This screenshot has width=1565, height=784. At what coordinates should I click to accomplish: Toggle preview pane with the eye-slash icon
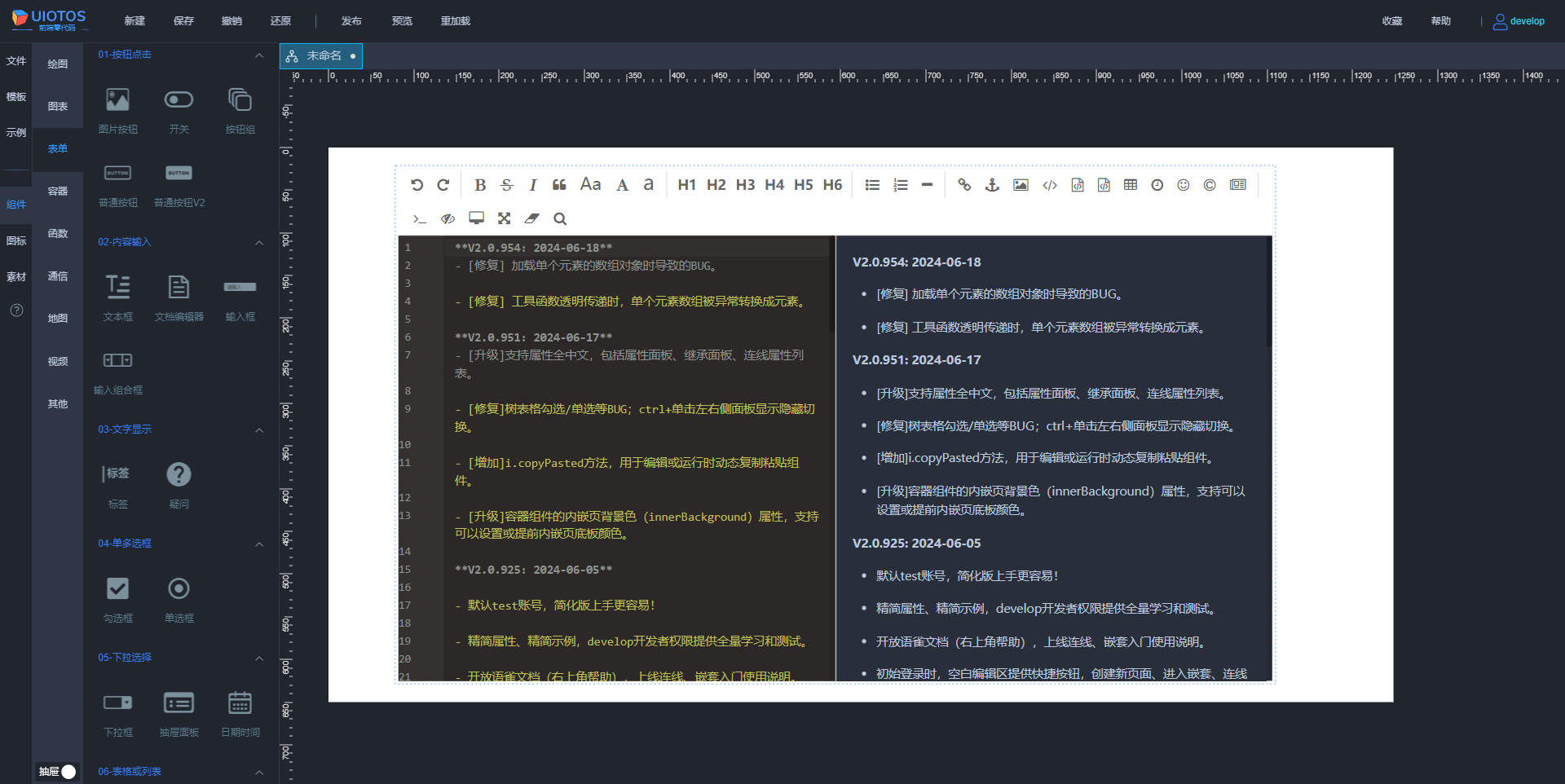tap(447, 218)
